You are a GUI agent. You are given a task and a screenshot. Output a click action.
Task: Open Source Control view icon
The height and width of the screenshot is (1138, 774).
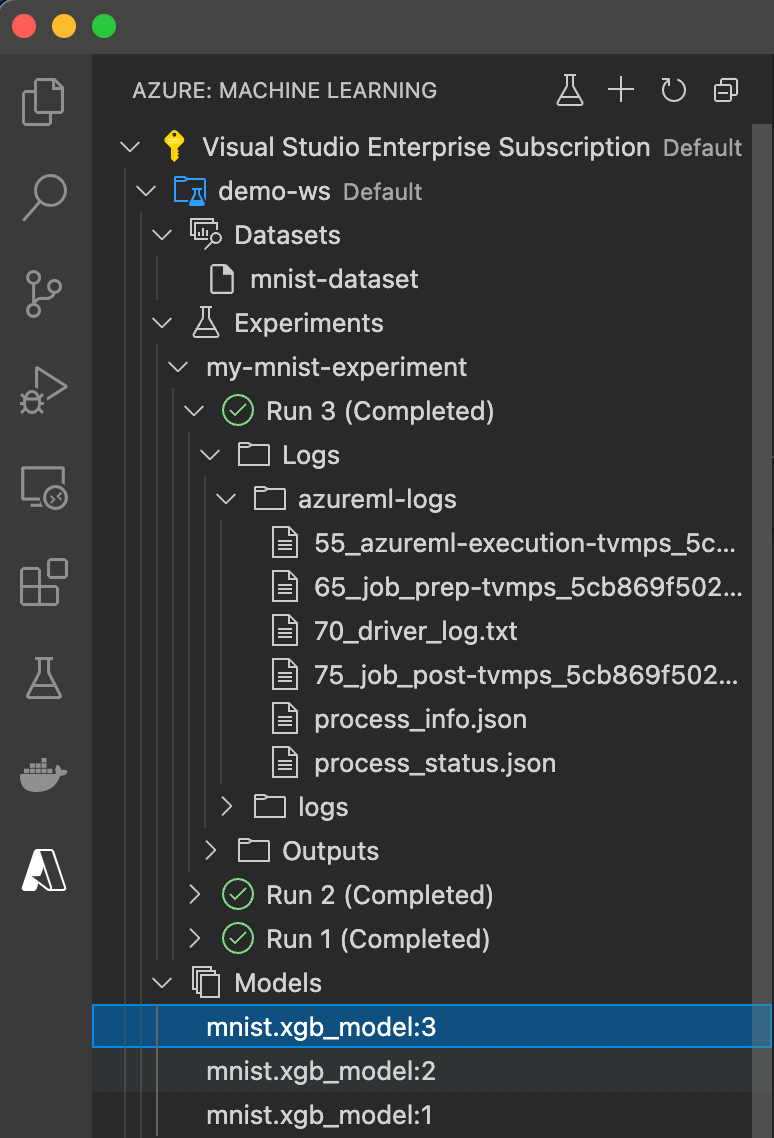[44, 294]
